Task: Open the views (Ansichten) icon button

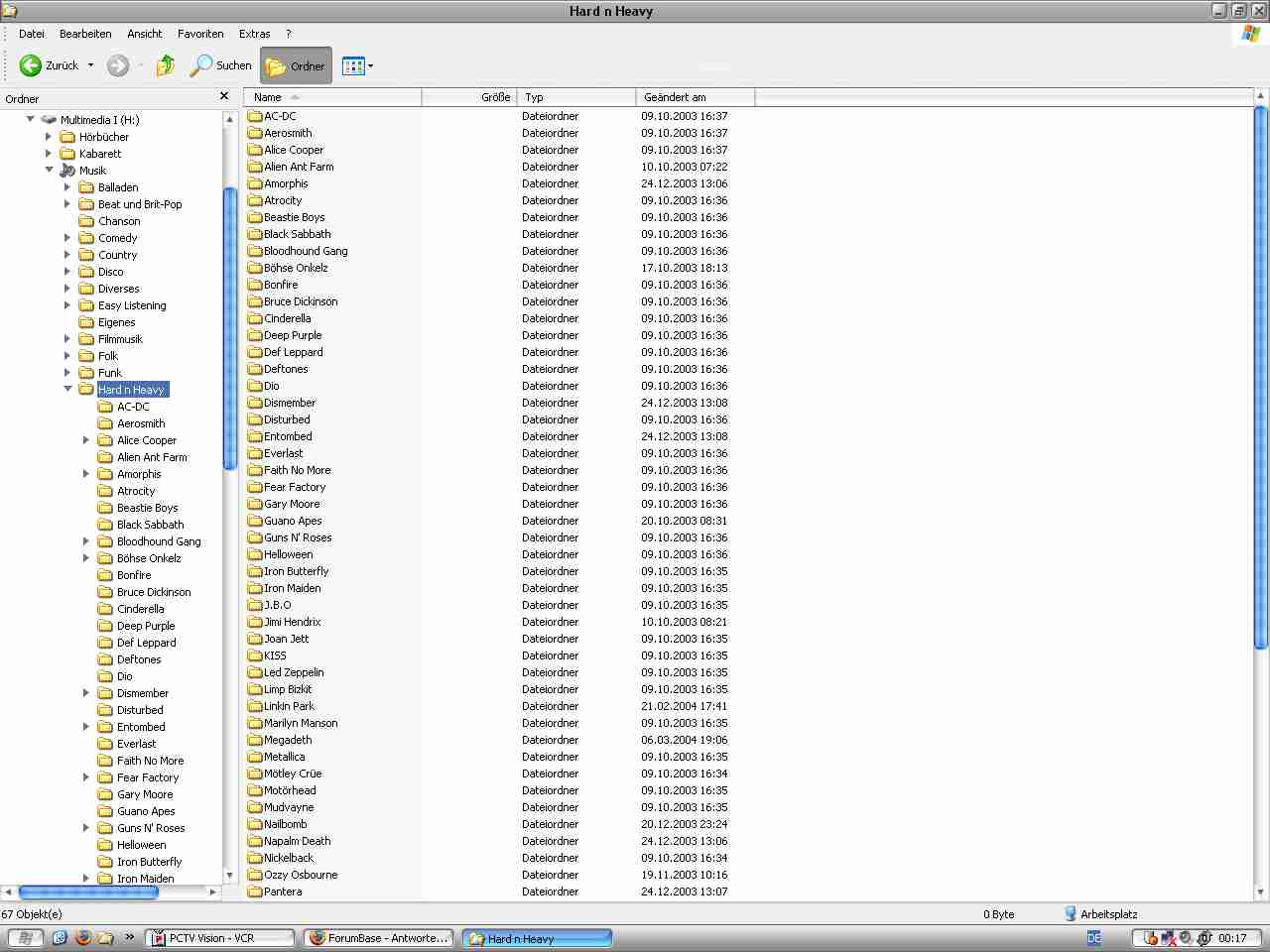Action: click(x=353, y=66)
